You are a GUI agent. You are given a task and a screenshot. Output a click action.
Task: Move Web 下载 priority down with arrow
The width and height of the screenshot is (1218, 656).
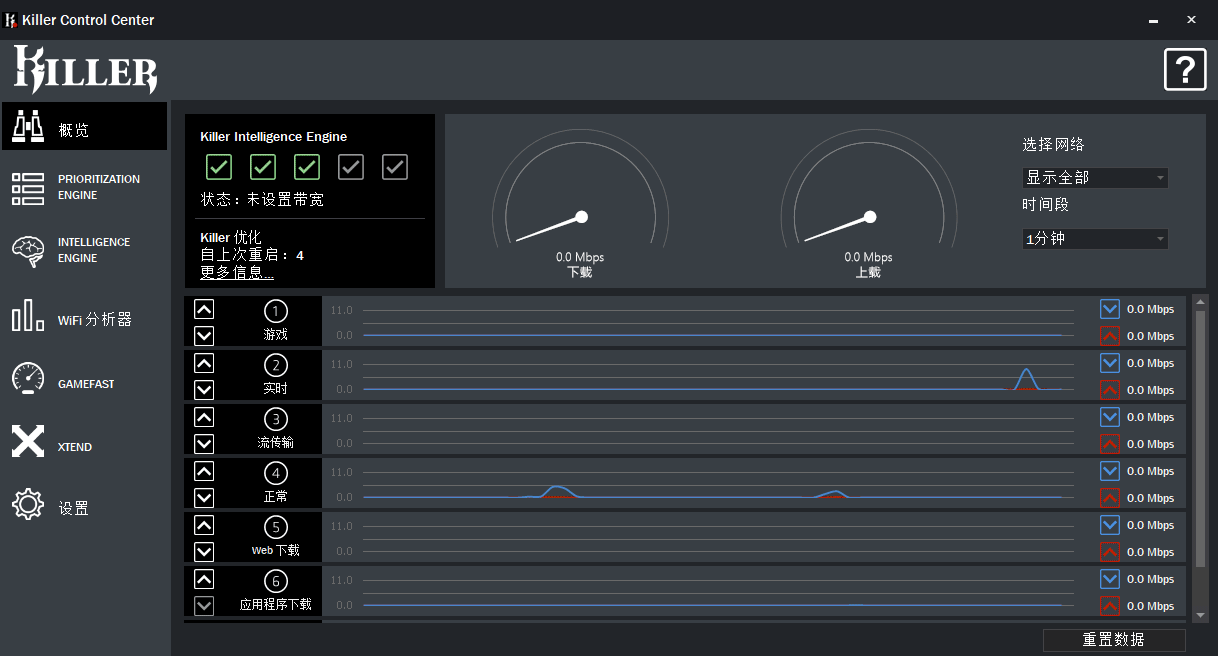(204, 552)
